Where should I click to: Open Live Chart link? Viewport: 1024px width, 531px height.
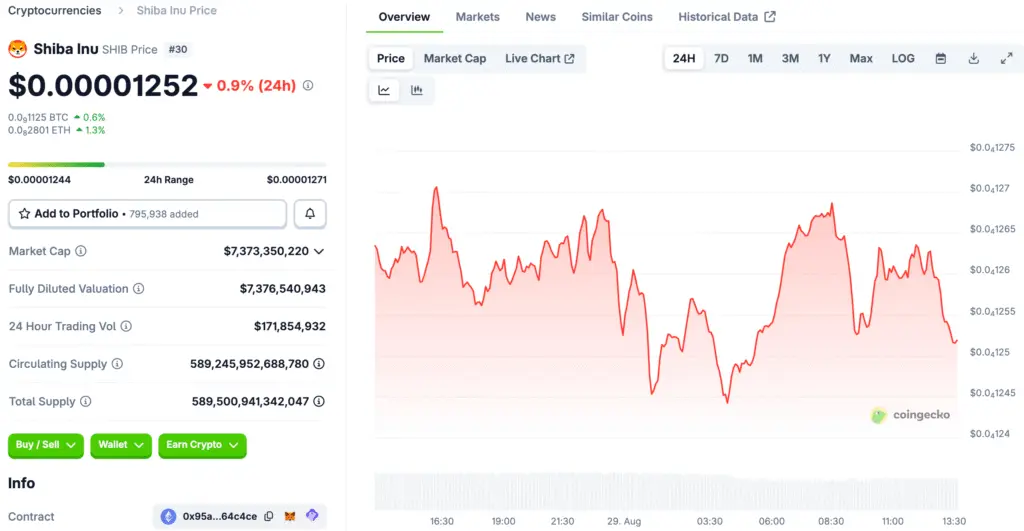(539, 58)
